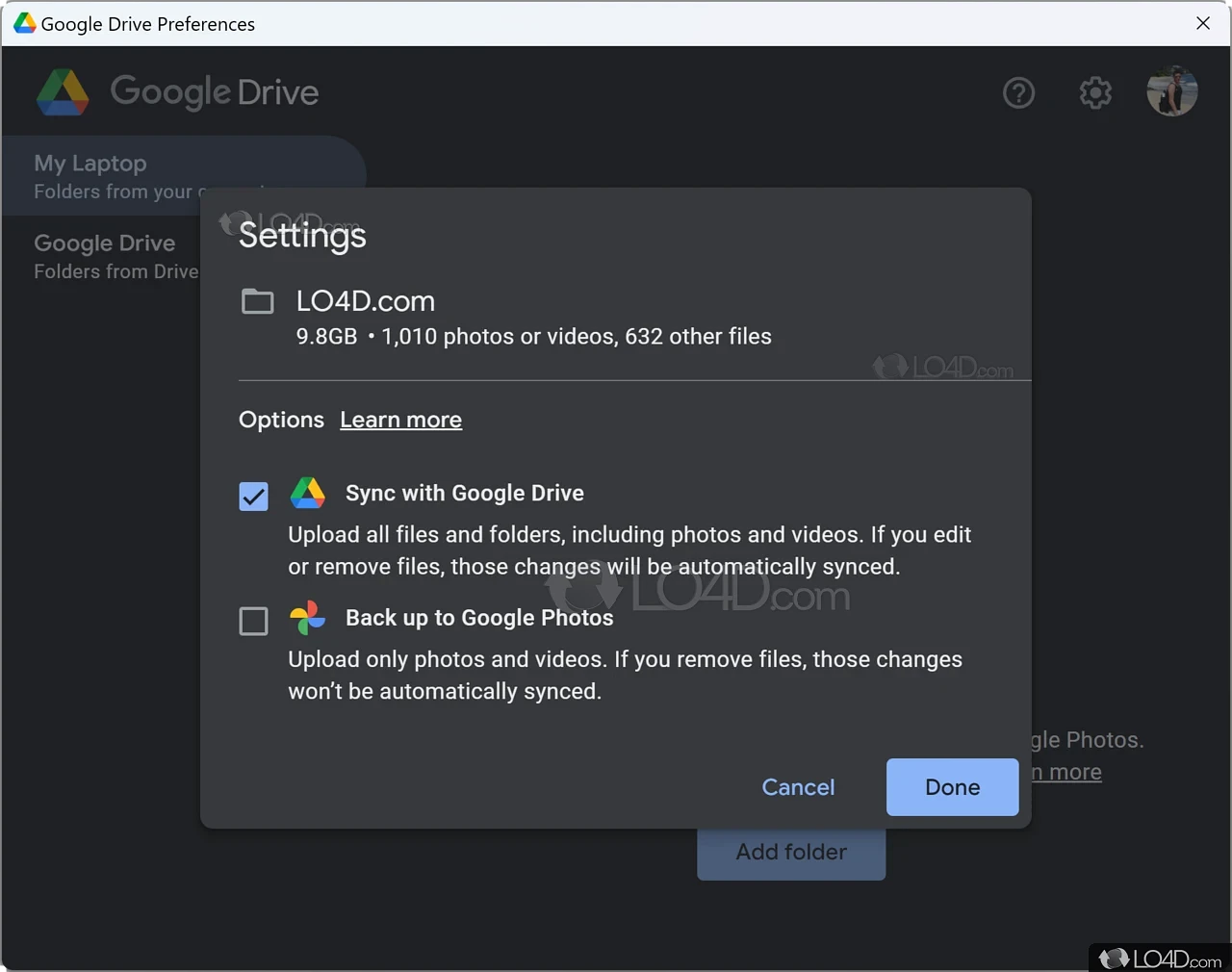Open the settings gear icon
This screenshot has height=972, width=1232.
pos(1095,93)
